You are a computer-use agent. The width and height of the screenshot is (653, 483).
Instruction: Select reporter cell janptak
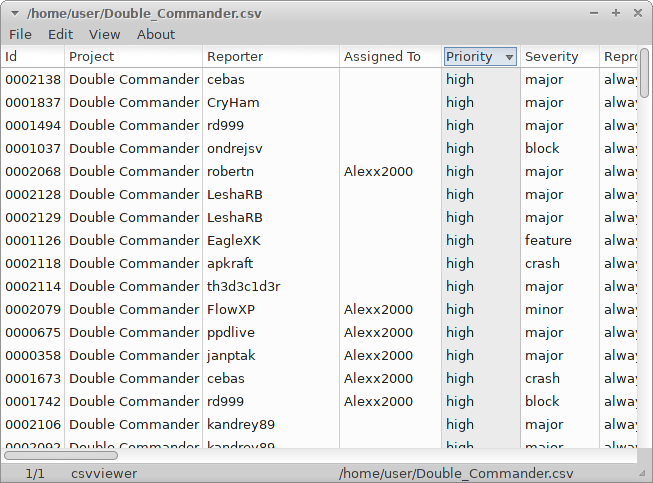pos(231,356)
